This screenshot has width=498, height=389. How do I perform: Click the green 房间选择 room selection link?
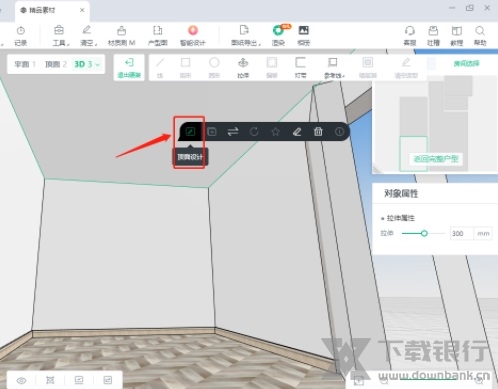466,63
